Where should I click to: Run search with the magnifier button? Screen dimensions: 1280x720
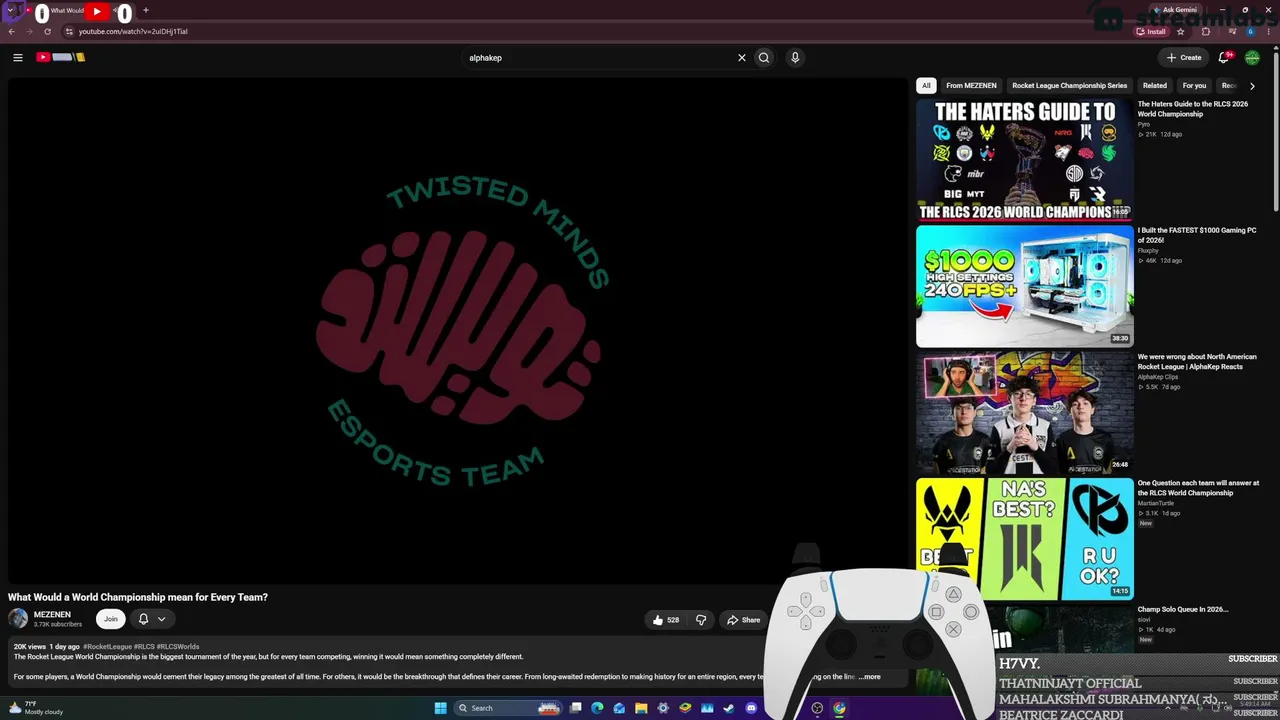(764, 58)
